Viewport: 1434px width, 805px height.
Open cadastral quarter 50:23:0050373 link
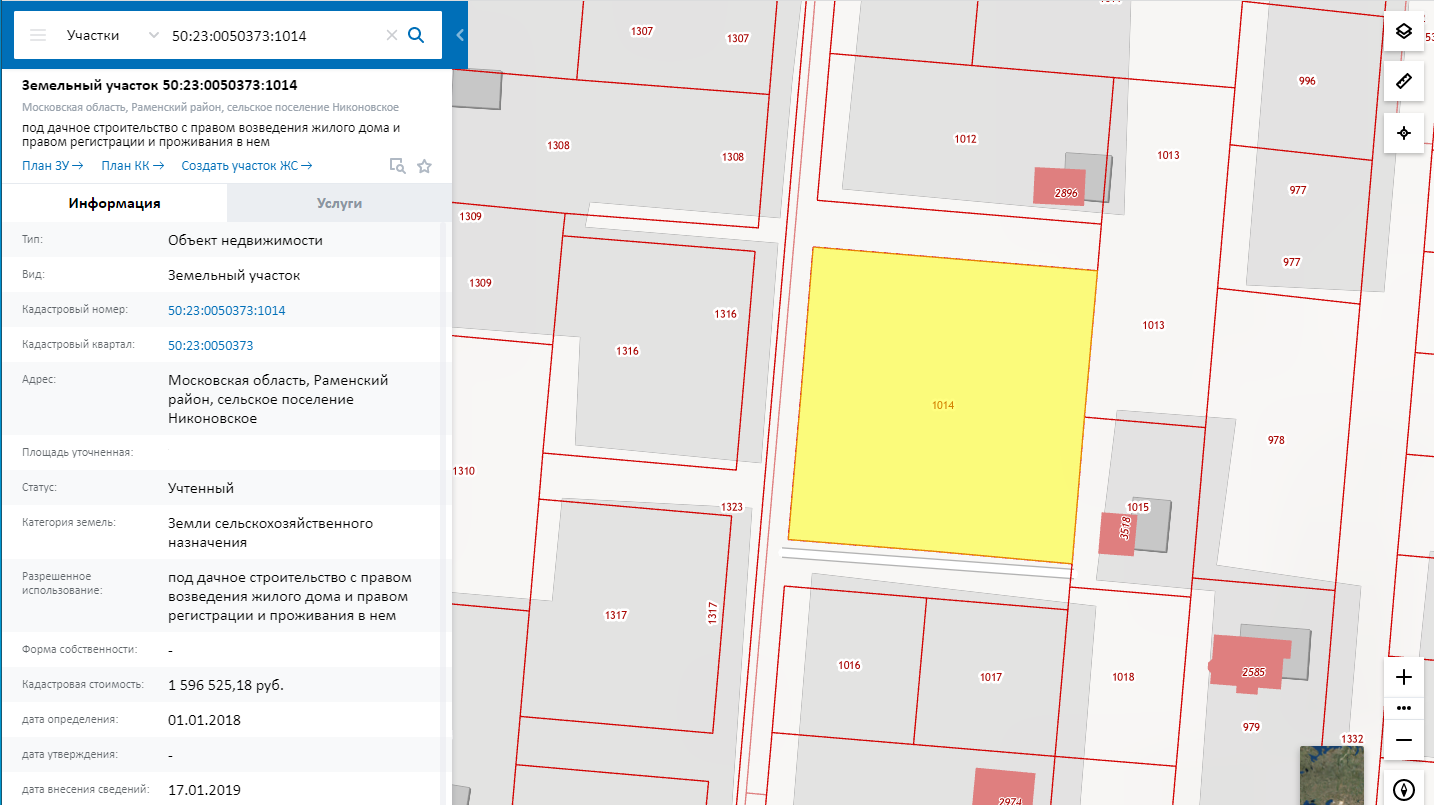coord(210,345)
